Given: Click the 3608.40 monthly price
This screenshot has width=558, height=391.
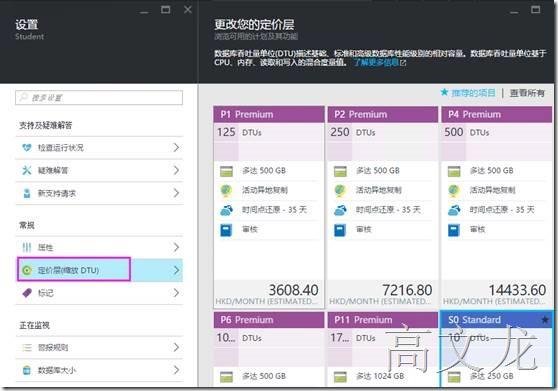Looking at the screenshot, I should tap(293, 290).
